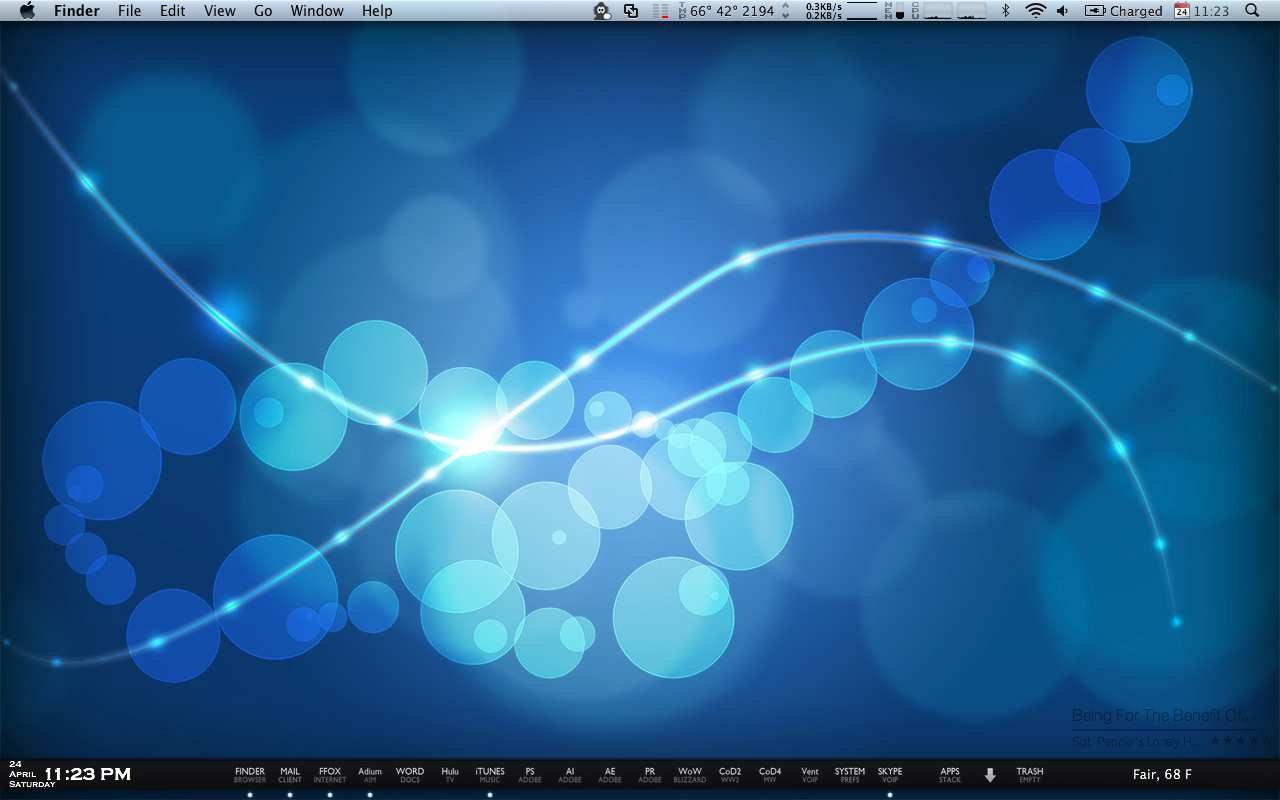Open the View menu
Viewport: 1280px width, 800px height.
[x=220, y=11]
